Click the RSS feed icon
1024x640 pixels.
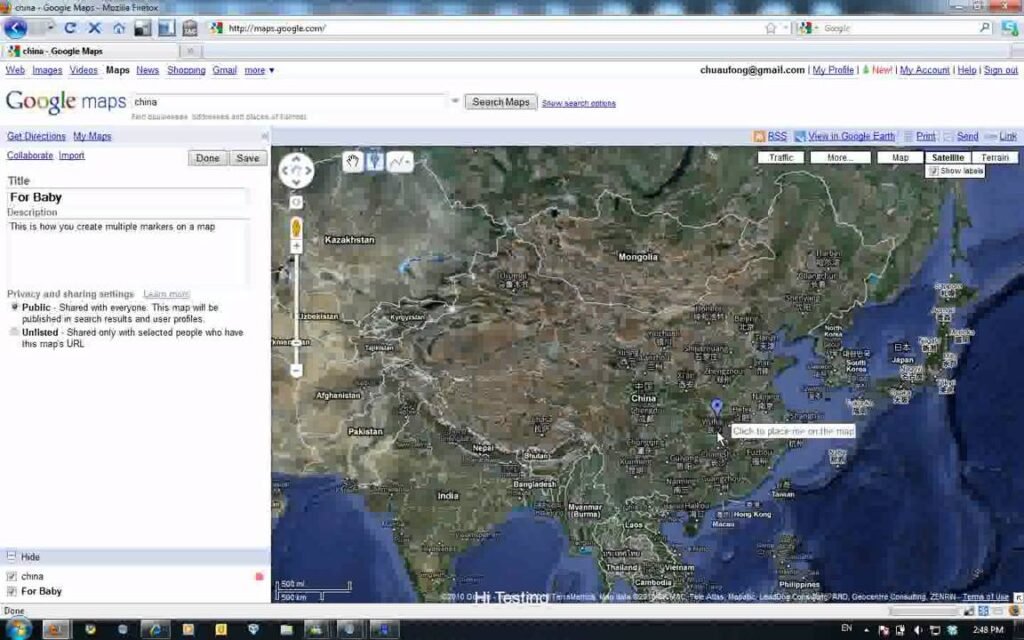[759, 136]
